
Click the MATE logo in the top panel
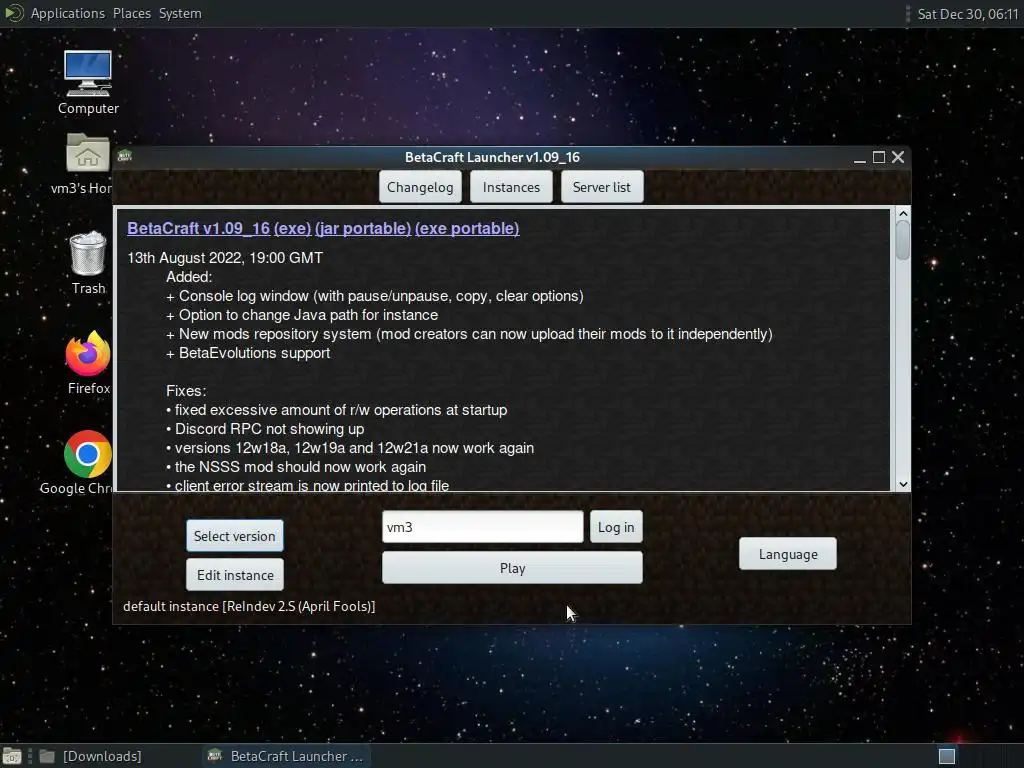coord(14,13)
